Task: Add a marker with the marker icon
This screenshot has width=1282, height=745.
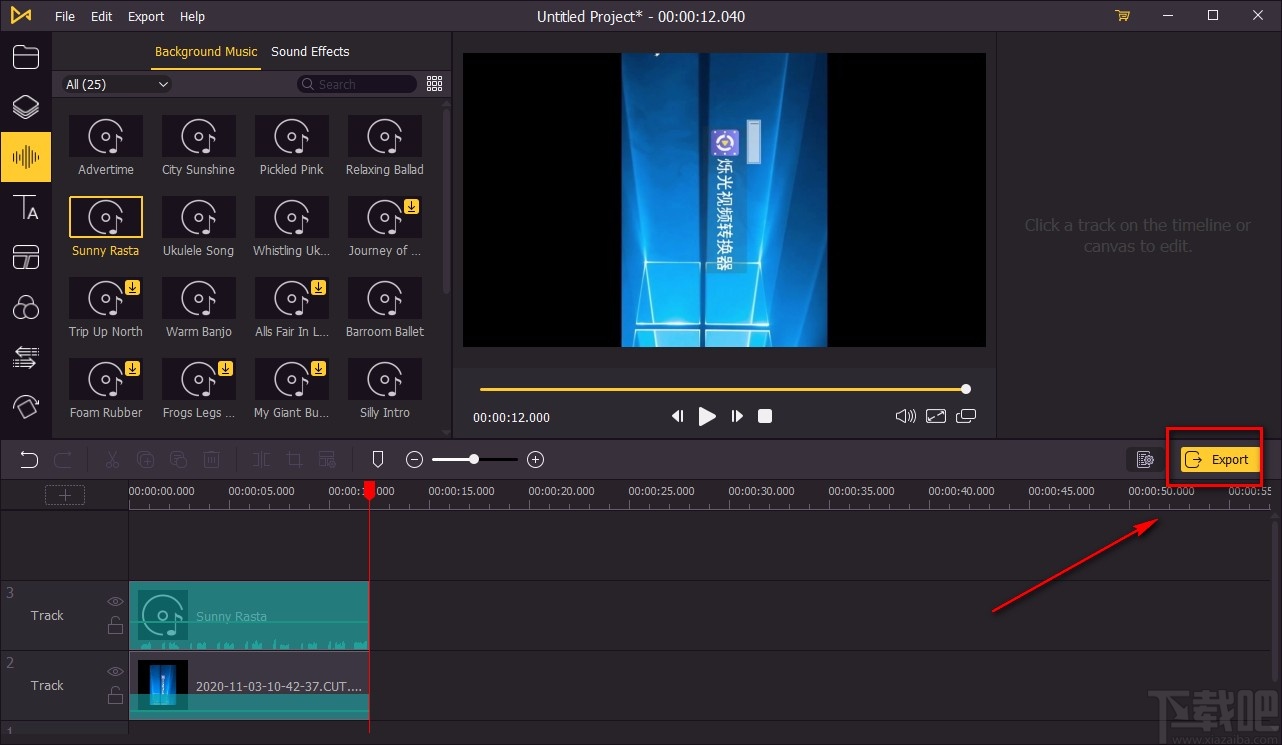Action: pyautogui.click(x=378, y=460)
